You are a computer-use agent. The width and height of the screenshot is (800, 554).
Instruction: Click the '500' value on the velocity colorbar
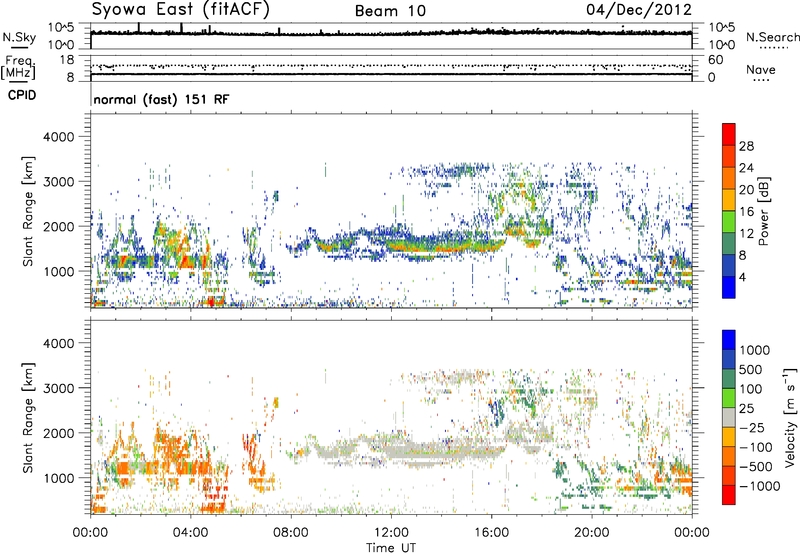751,369
